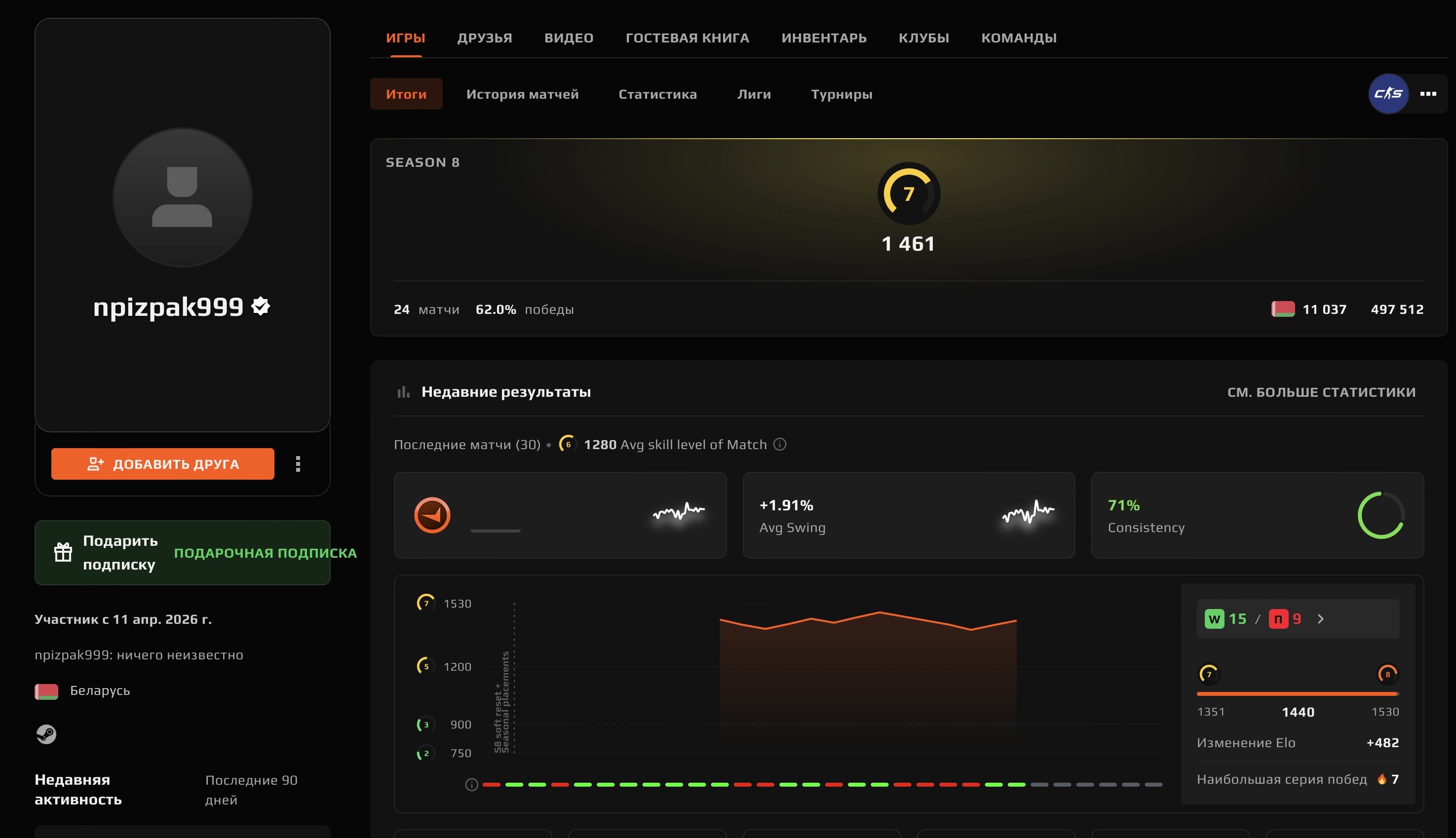Click the level 2 icon at 750 on the chart axis
The image size is (1456, 838).
[x=426, y=754]
